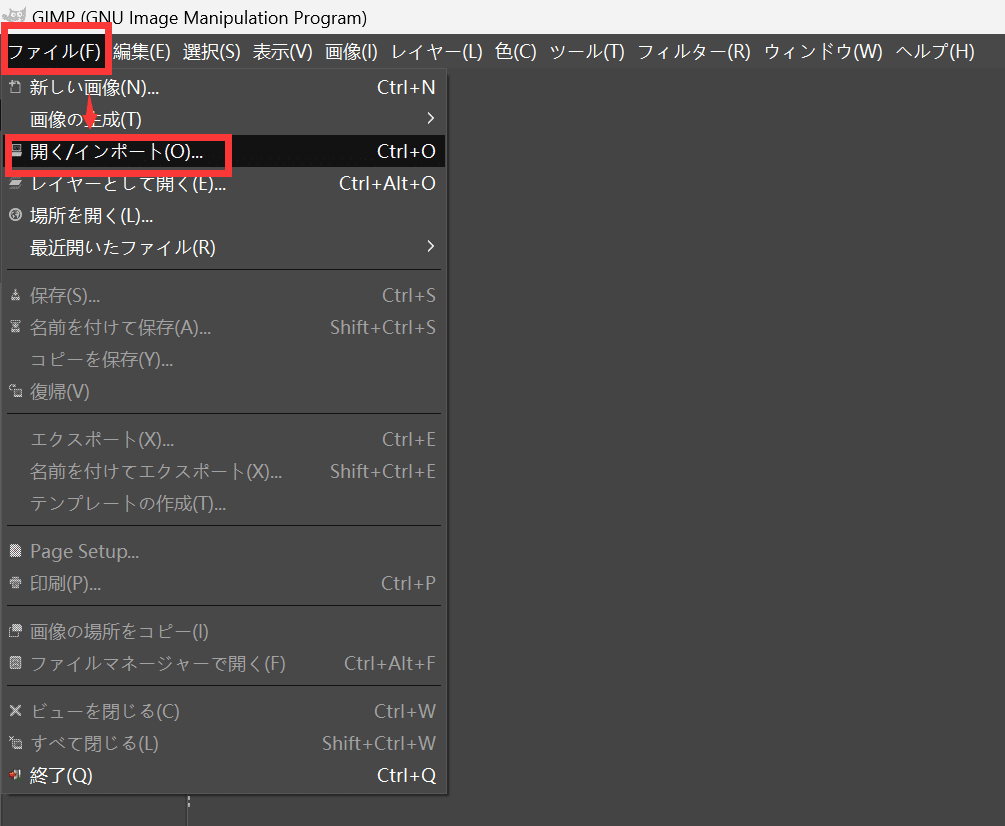Image resolution: width=1005 pixels, height=826 pixels.
Task: Expand the 画像の生成 submenu arrow
Action: pyautogui.click(x=431, y=119)
